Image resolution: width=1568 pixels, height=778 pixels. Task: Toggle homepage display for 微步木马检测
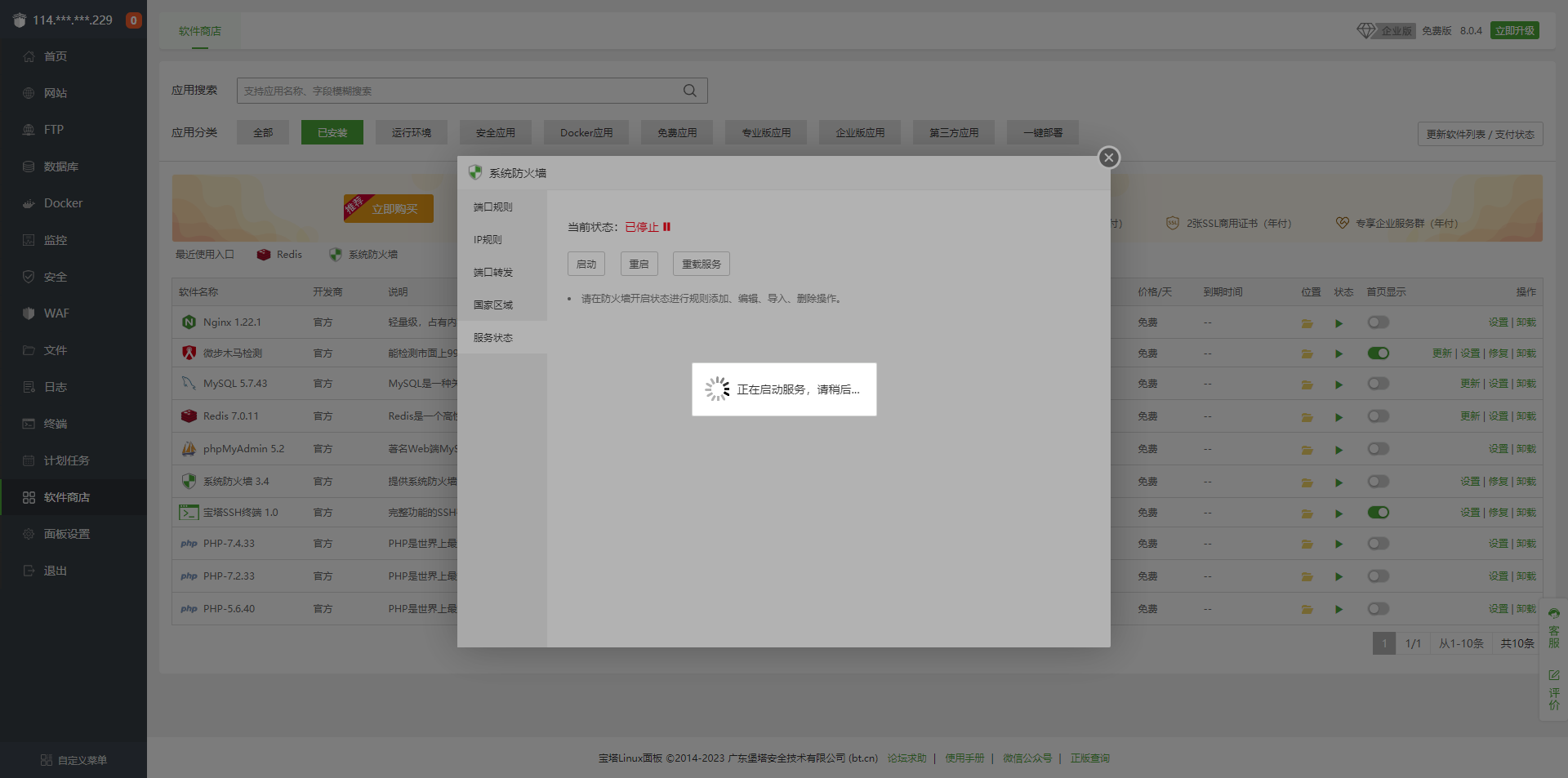[x=1379, y=353]
